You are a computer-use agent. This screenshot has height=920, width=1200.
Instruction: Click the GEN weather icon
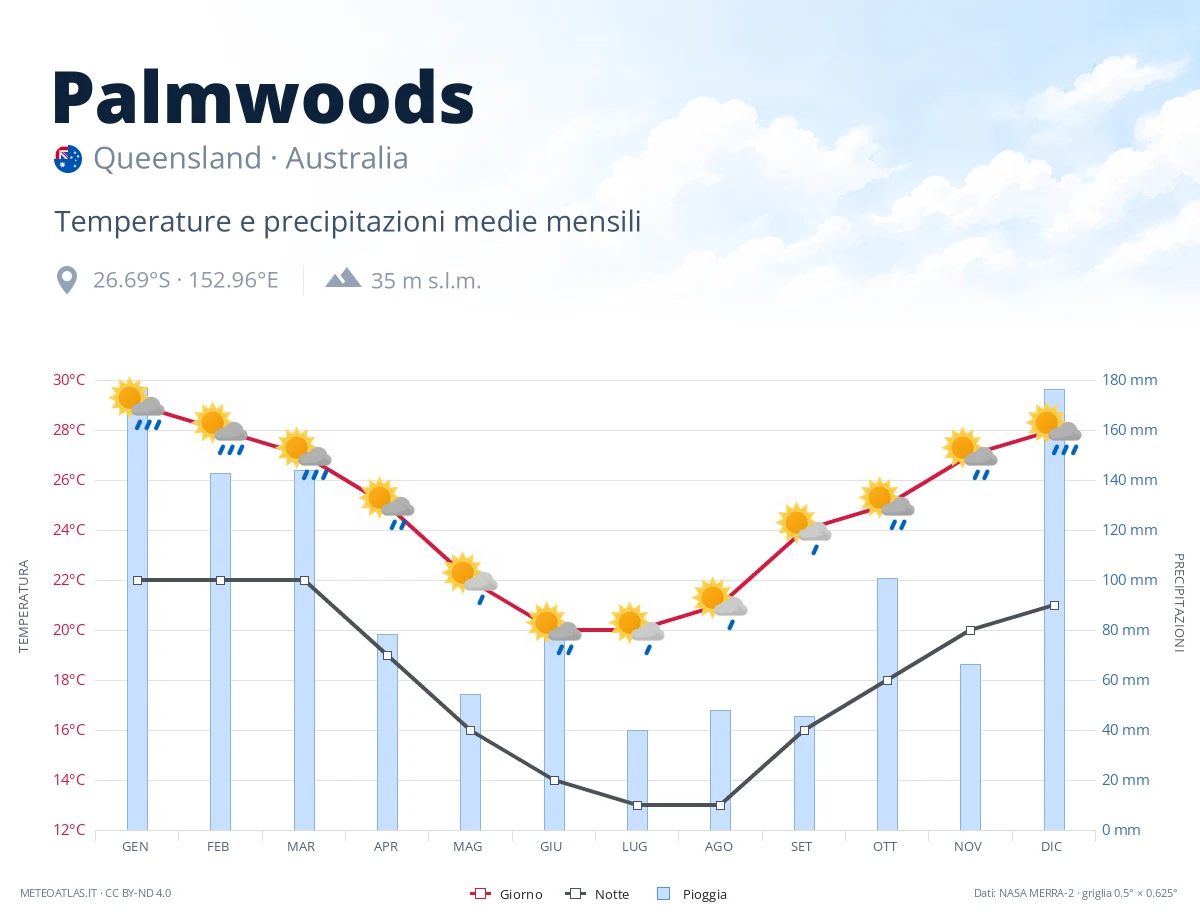click(137, 404)
